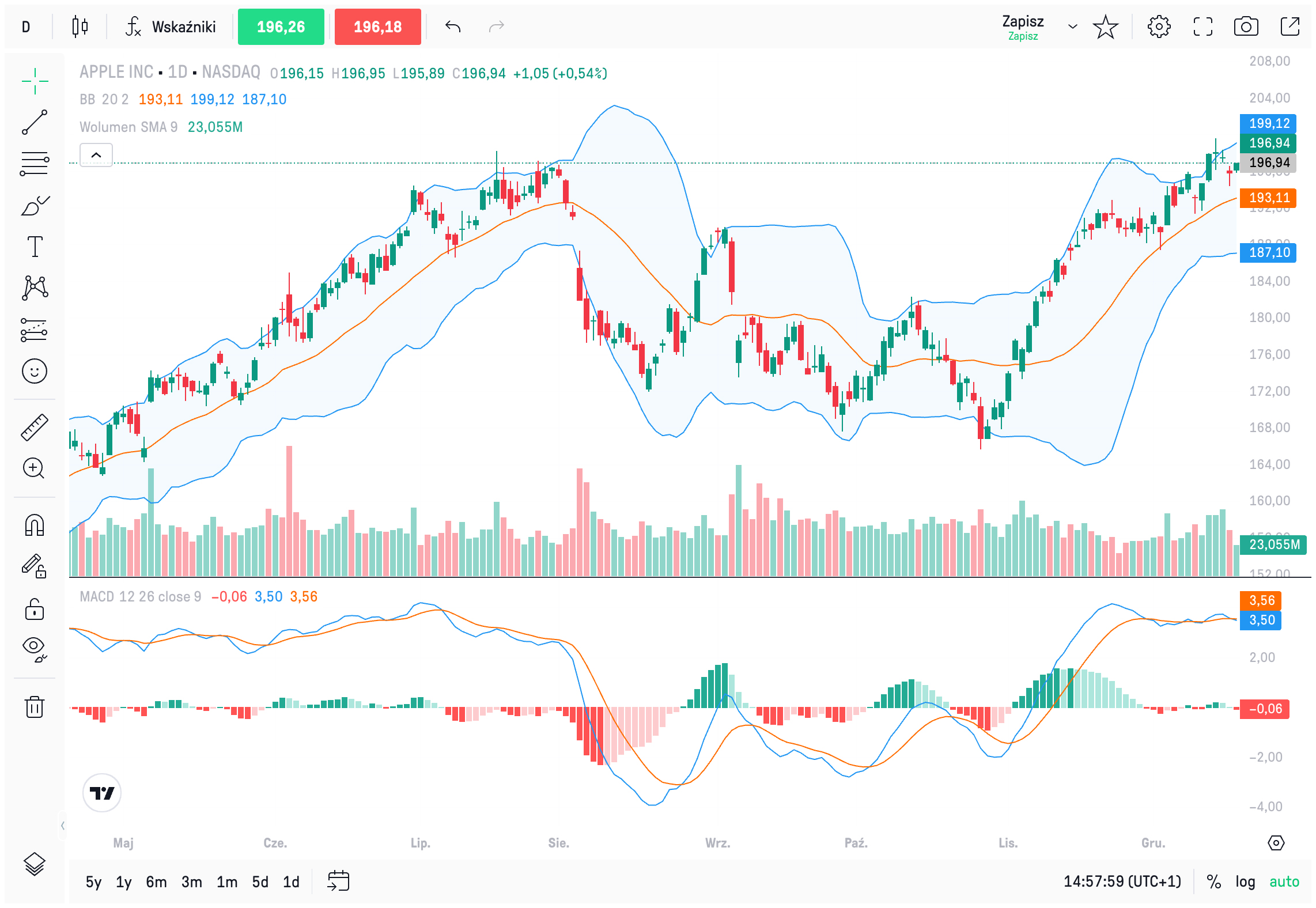This screenshot has height=908, width=1316.
Task: Click the 23,055M volume label
Action: [x=1273, y=544]
